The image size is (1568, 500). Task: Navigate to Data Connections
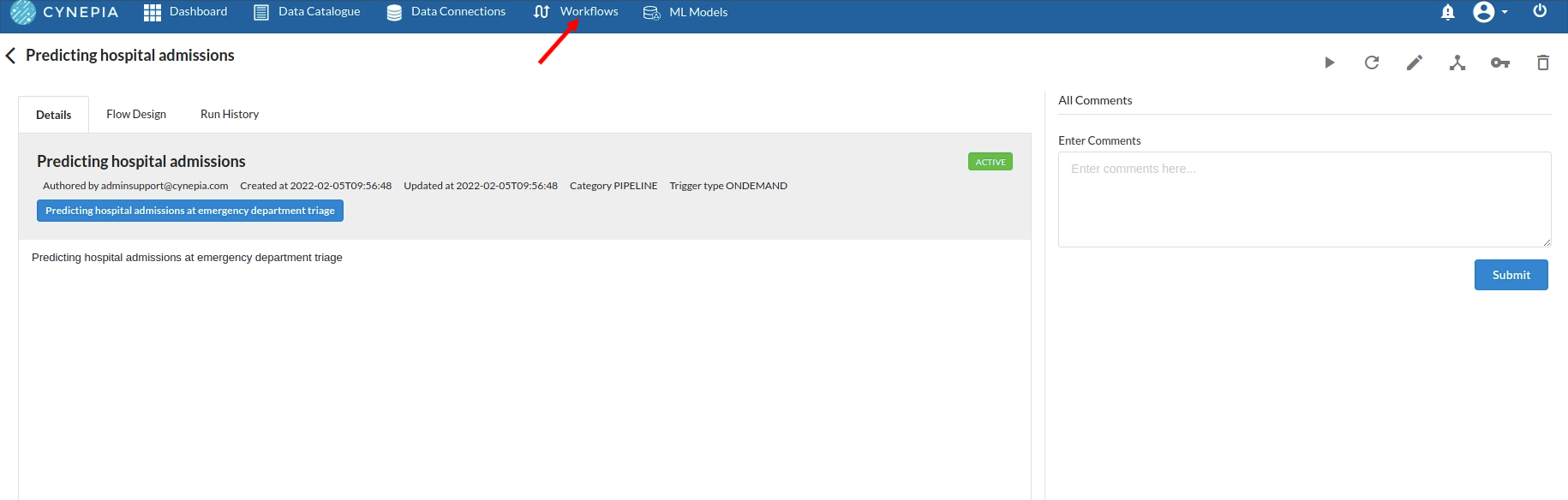pos(446,12)
